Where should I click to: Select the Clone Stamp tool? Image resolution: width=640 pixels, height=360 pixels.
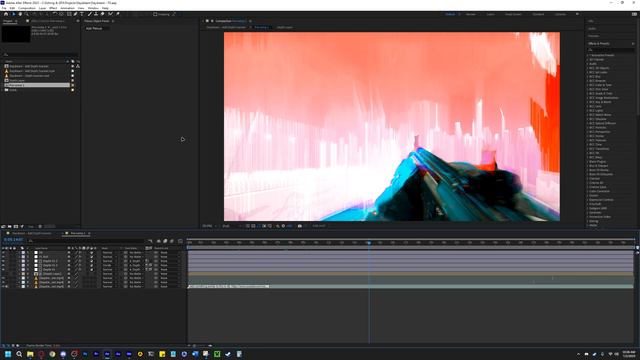(96, 14)
